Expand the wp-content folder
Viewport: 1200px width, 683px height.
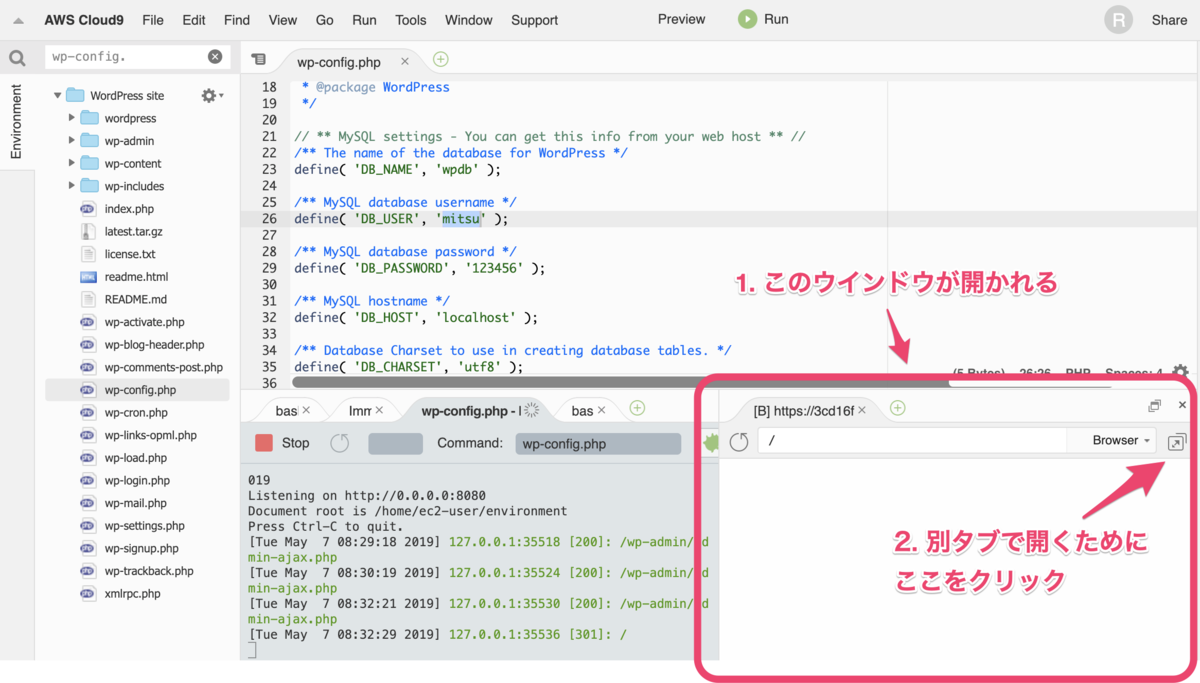pos(72,163)
